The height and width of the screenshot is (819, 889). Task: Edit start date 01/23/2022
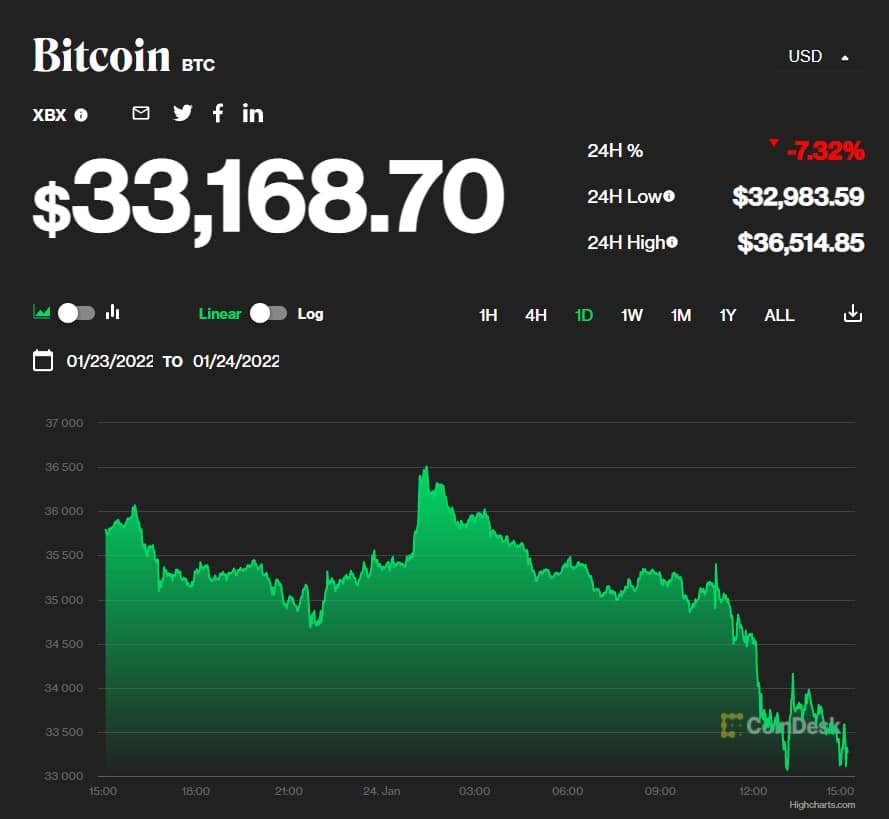(110, 361)
